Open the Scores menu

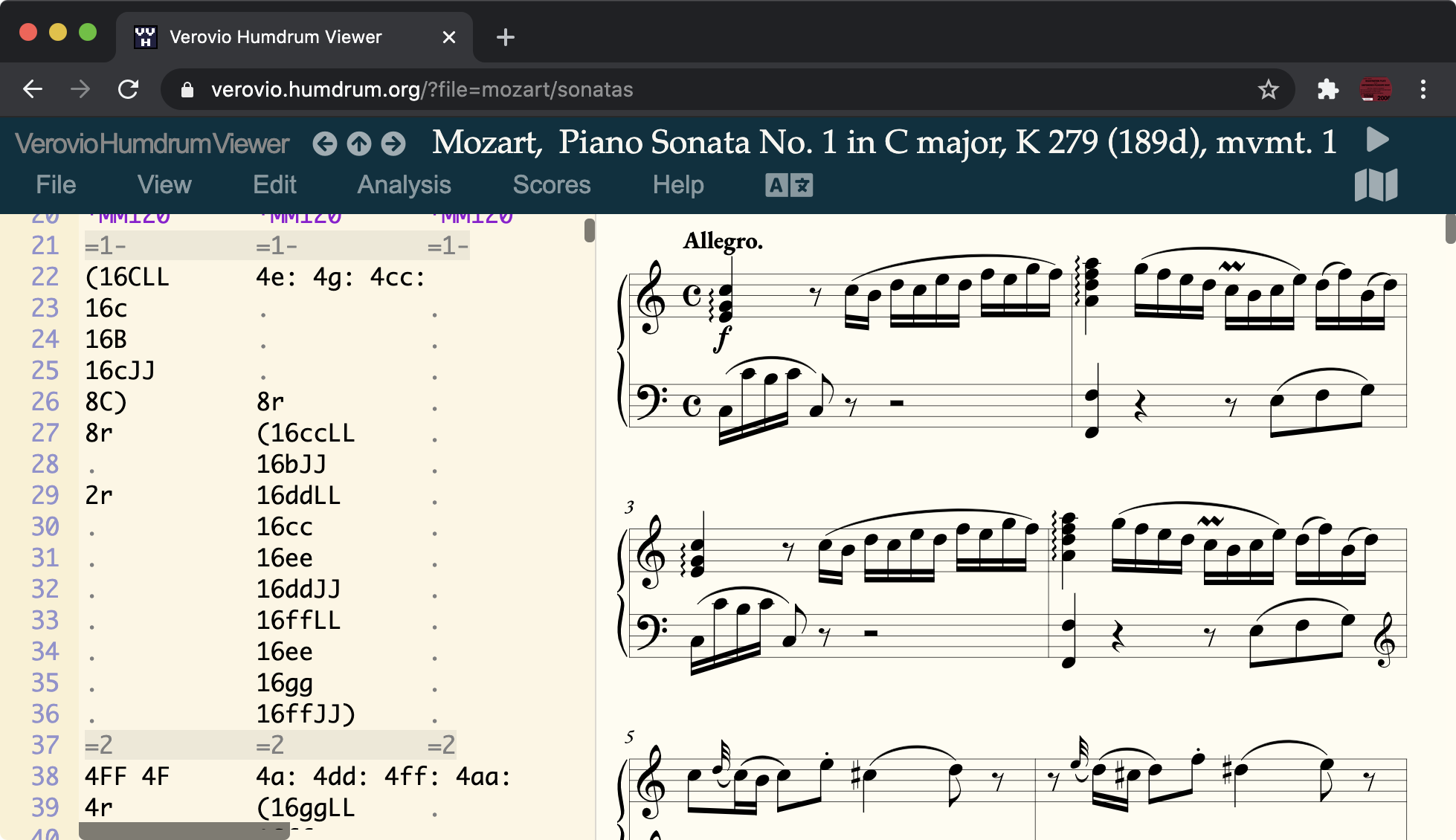pyautogui.click(x=551, y=185)
